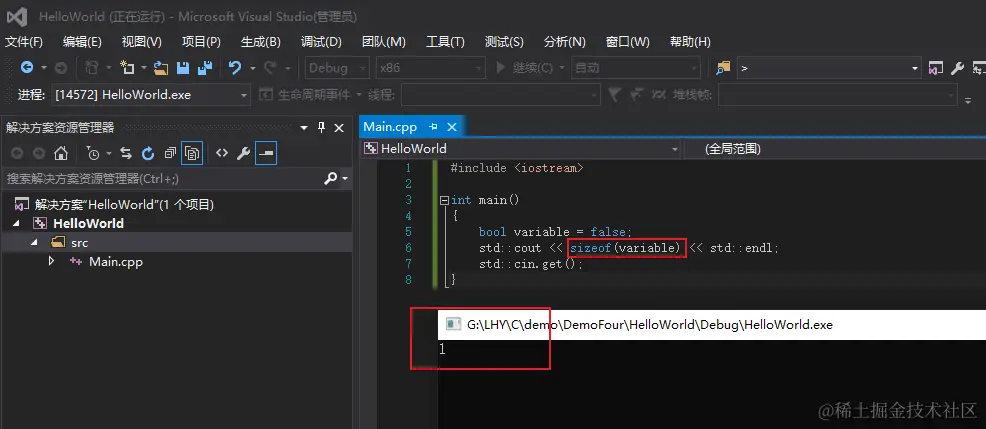The image size is (986, 429).
Task: Click the bool variable = false; line
Action: (555, 232)
